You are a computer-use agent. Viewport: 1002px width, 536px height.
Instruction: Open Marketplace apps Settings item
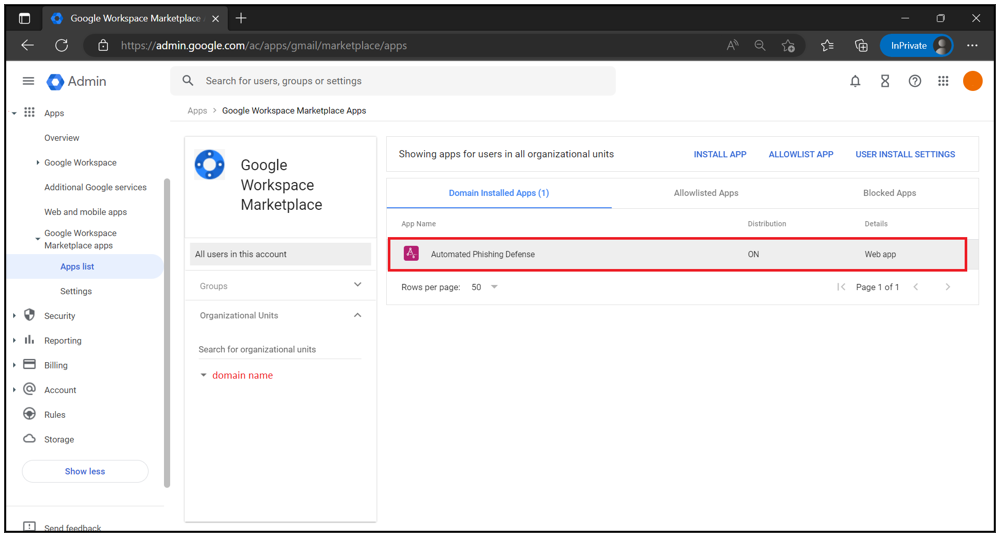76,291
